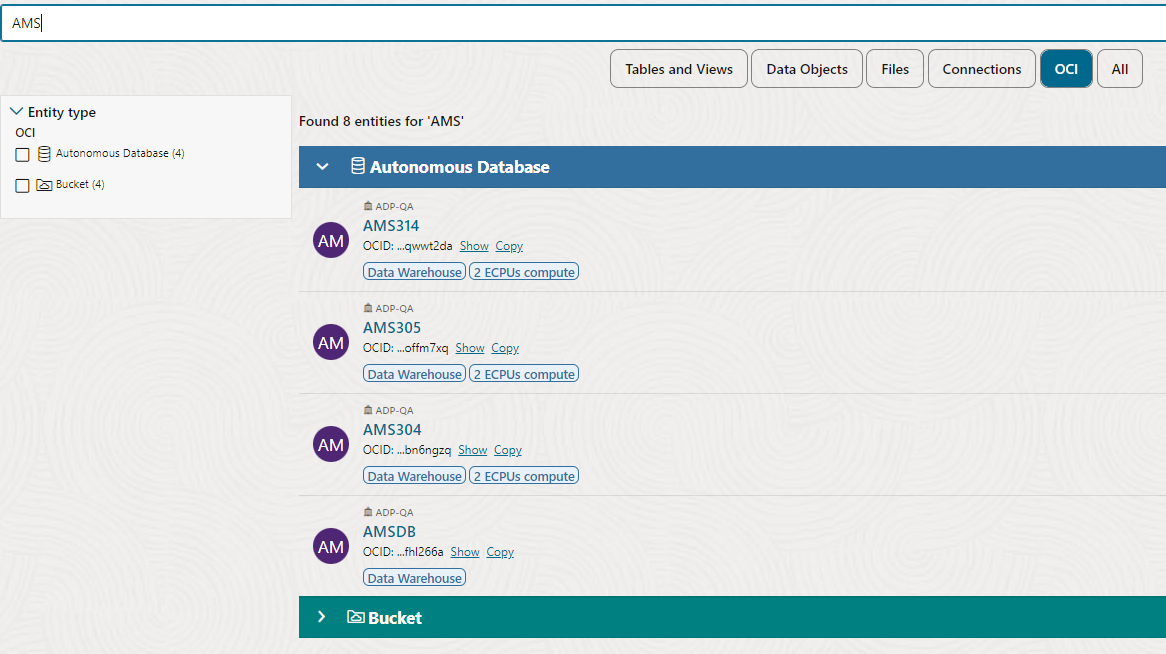The image size is (1166, 654).
Task: Select the AM avatar for AMS304
Action: click(x=330, y=444)
